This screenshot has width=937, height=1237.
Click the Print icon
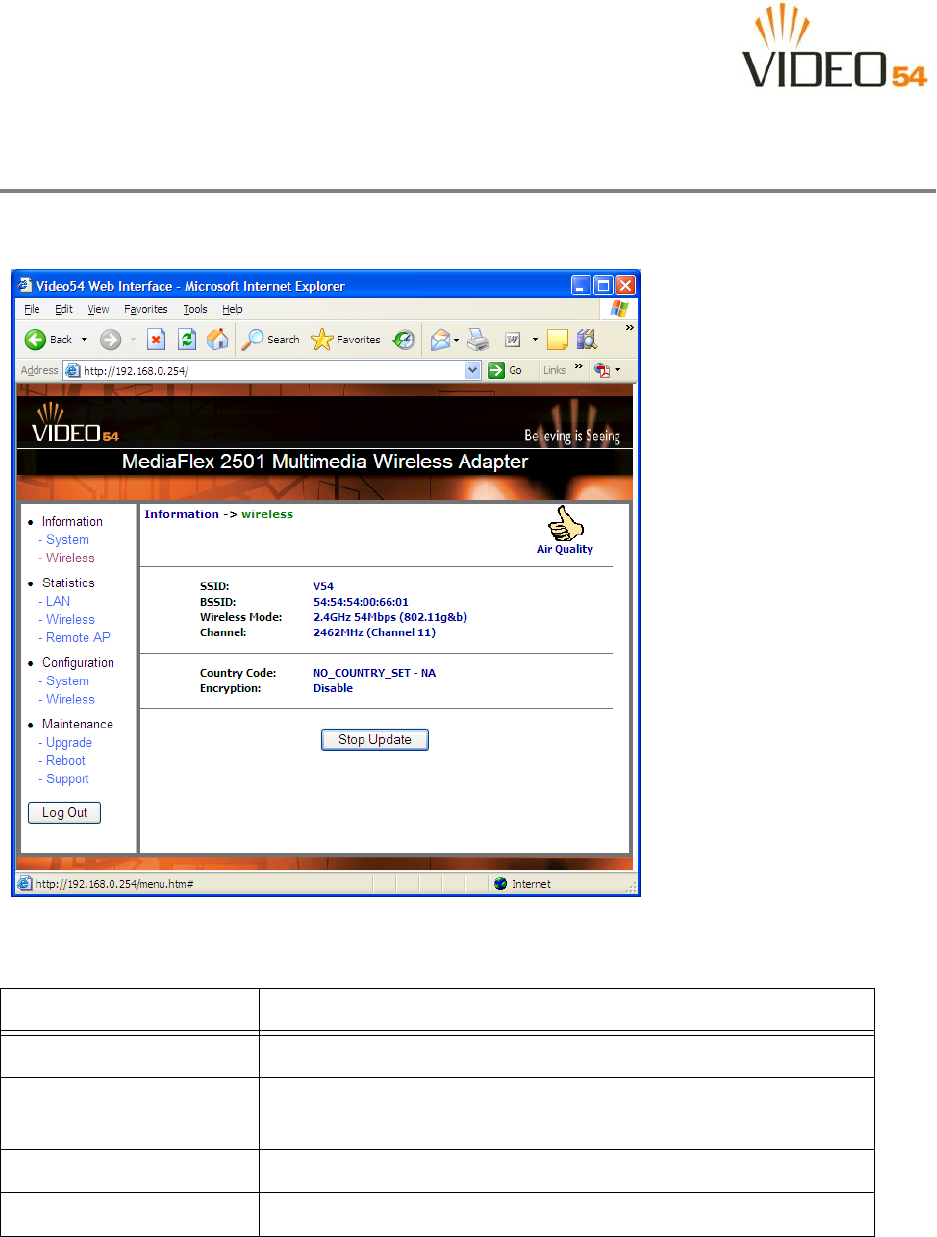coord(478,339)
